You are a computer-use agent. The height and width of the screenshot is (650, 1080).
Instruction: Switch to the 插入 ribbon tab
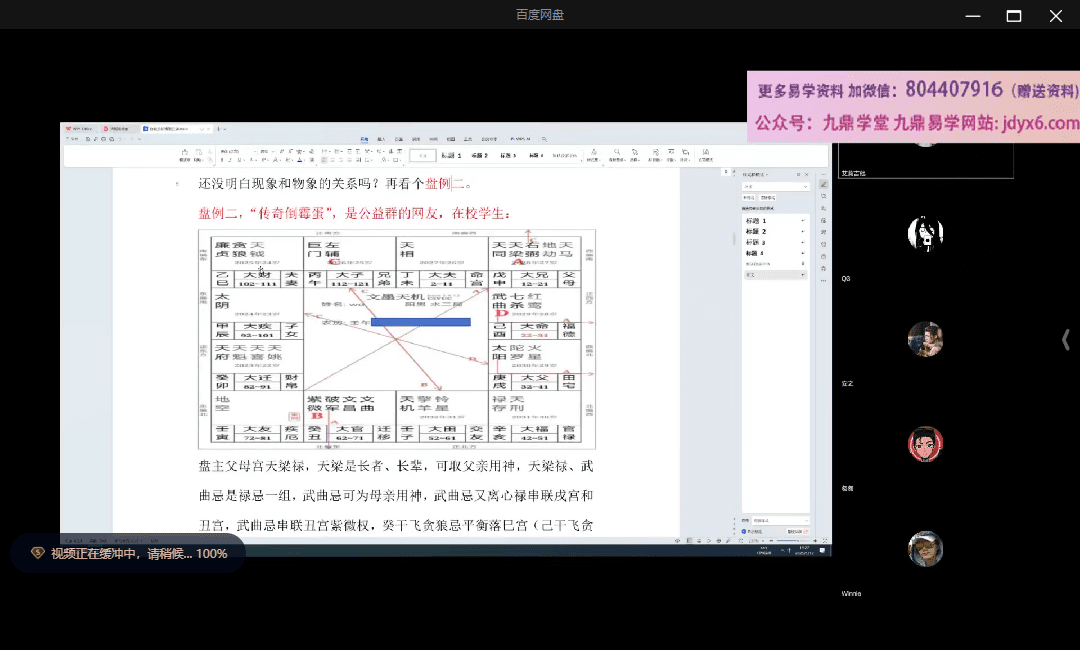point(381,139)
